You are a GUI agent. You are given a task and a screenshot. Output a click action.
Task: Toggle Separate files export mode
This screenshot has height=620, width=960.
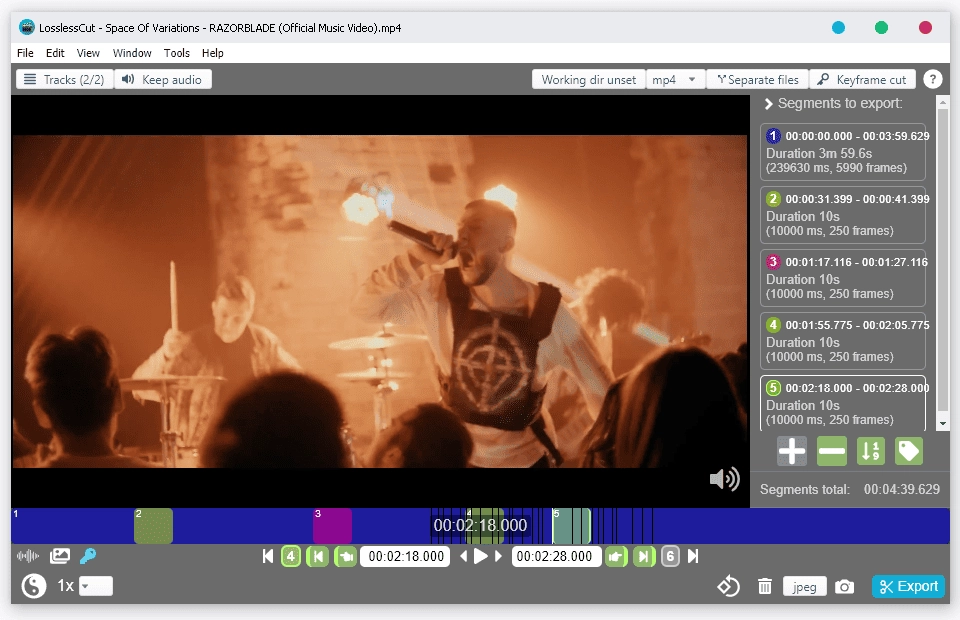coord(758,80)
